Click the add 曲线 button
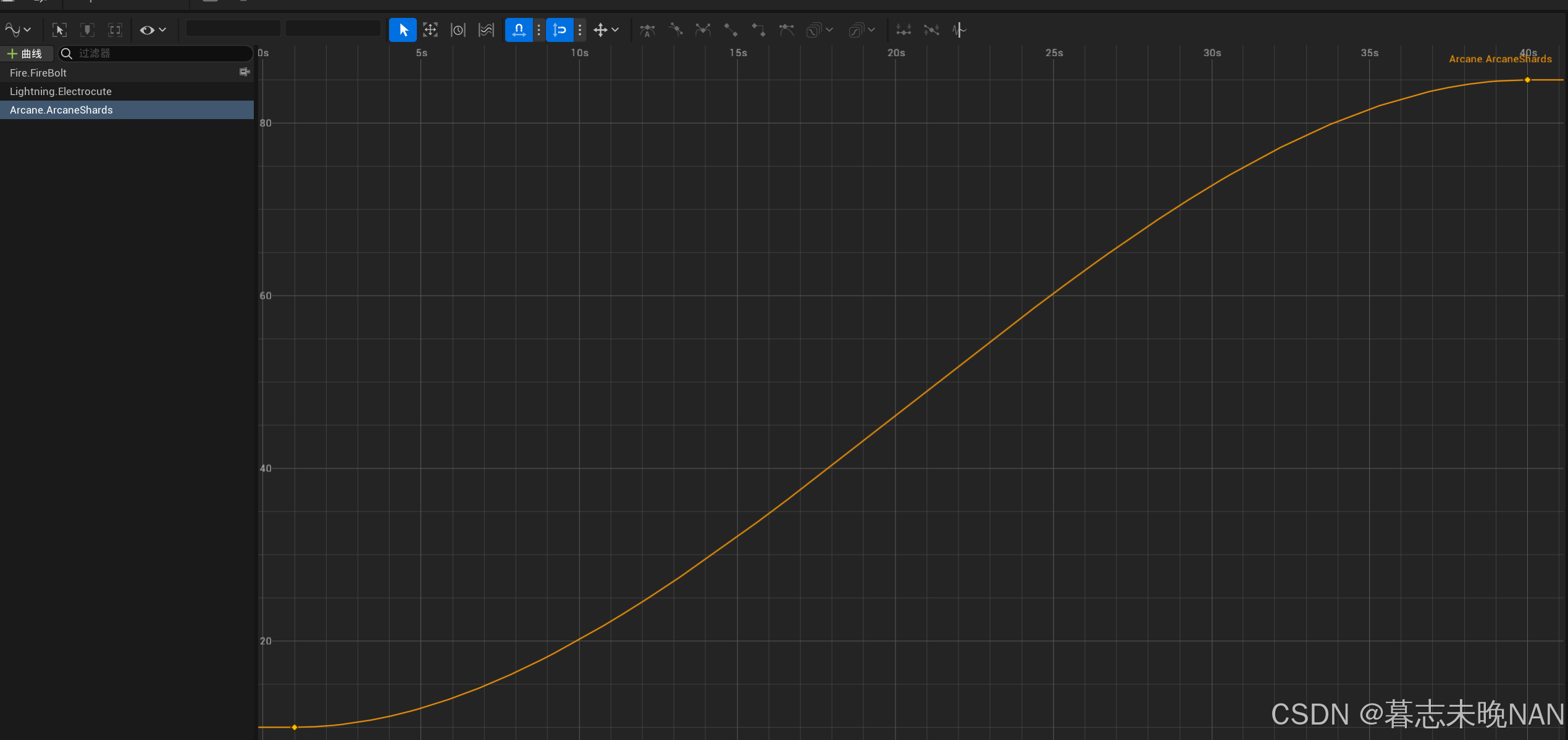 click(x=25, y=54)
